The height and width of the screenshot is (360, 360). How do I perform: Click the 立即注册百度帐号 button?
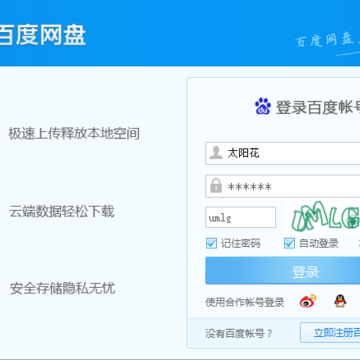[x=330, y=332]
